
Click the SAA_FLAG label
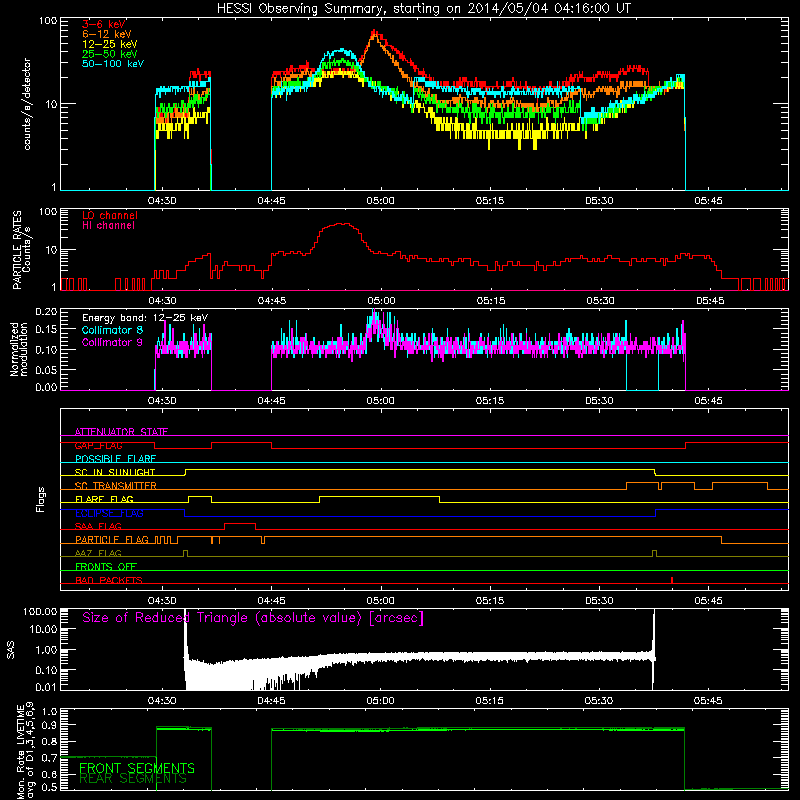click(x=98, y=527)
